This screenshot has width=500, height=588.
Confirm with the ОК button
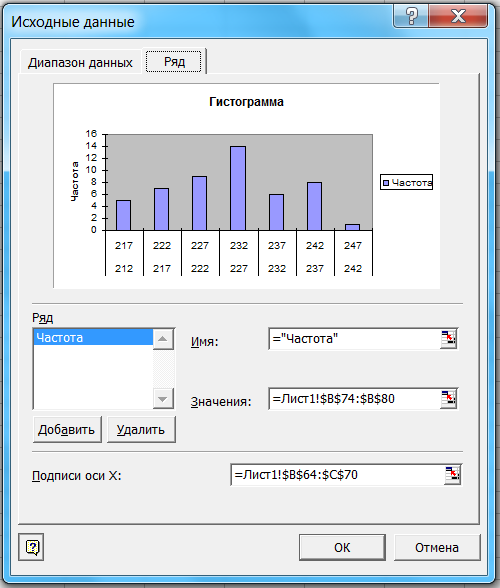coord(342,548)
